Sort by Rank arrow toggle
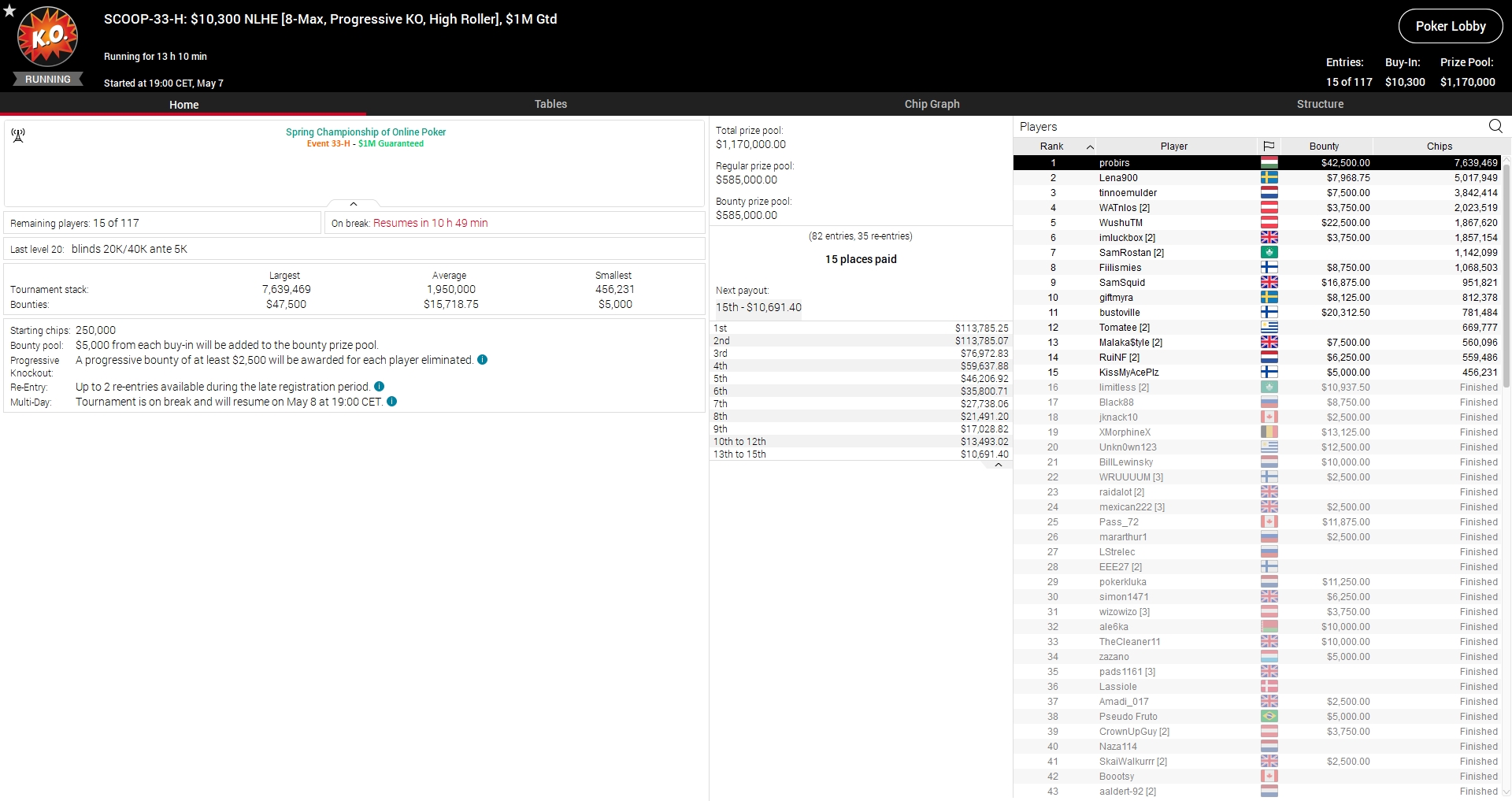This screenshot has height=801, width=1512. tap(1090, 146)
